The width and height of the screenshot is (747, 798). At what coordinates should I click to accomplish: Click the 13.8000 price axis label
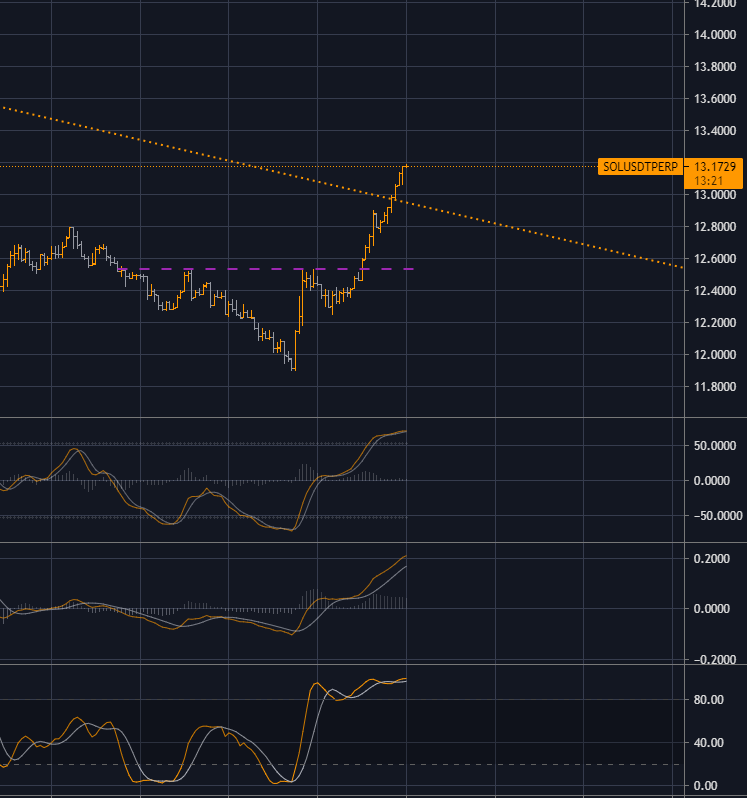click(715, 67)
